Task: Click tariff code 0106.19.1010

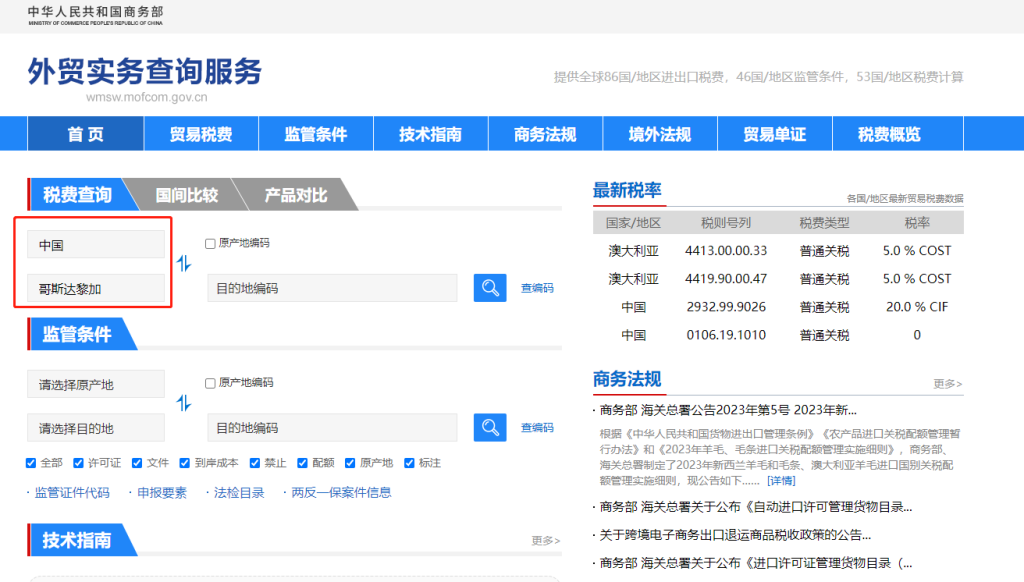Action: [x=726, y=335]
